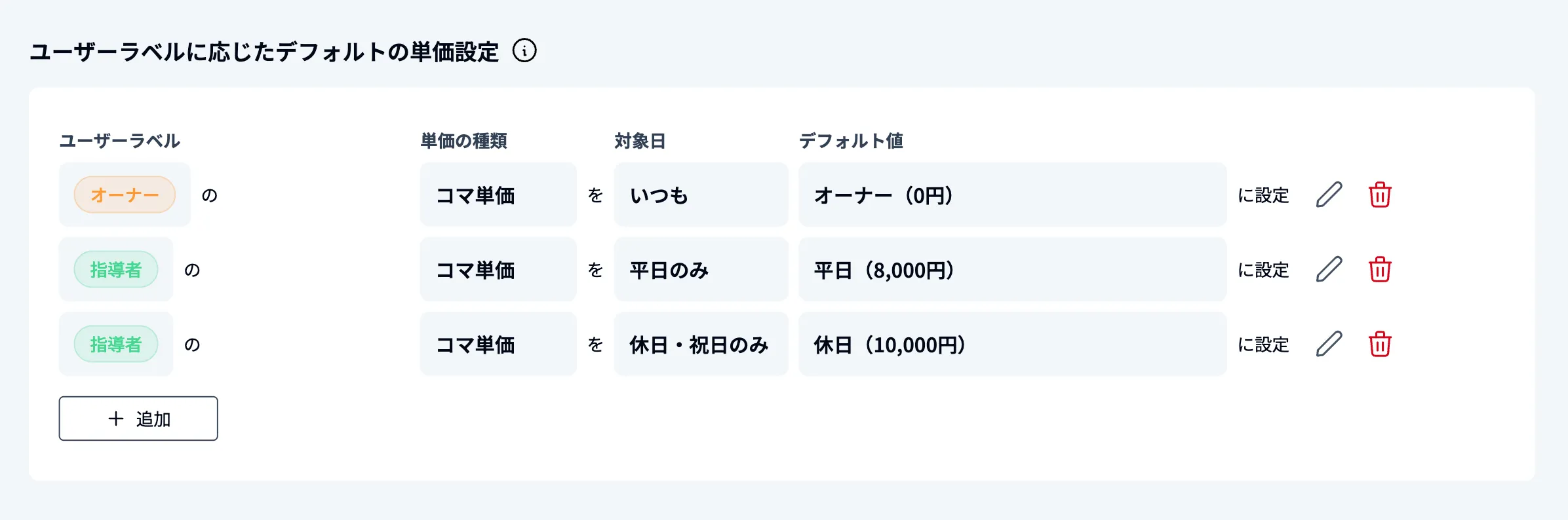Open the いつも target-day selector
Screen dimensions: 1568x520
click(x=700, y=195)
